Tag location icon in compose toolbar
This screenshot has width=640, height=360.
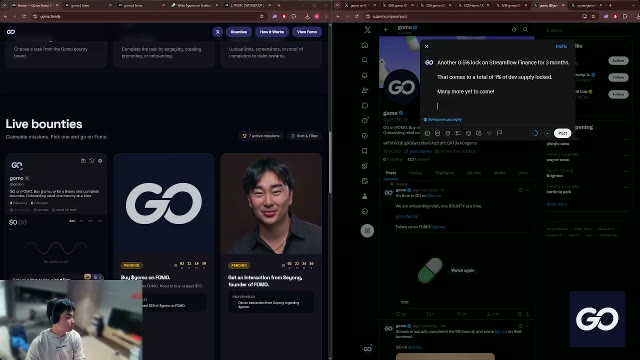coord(489,133)
